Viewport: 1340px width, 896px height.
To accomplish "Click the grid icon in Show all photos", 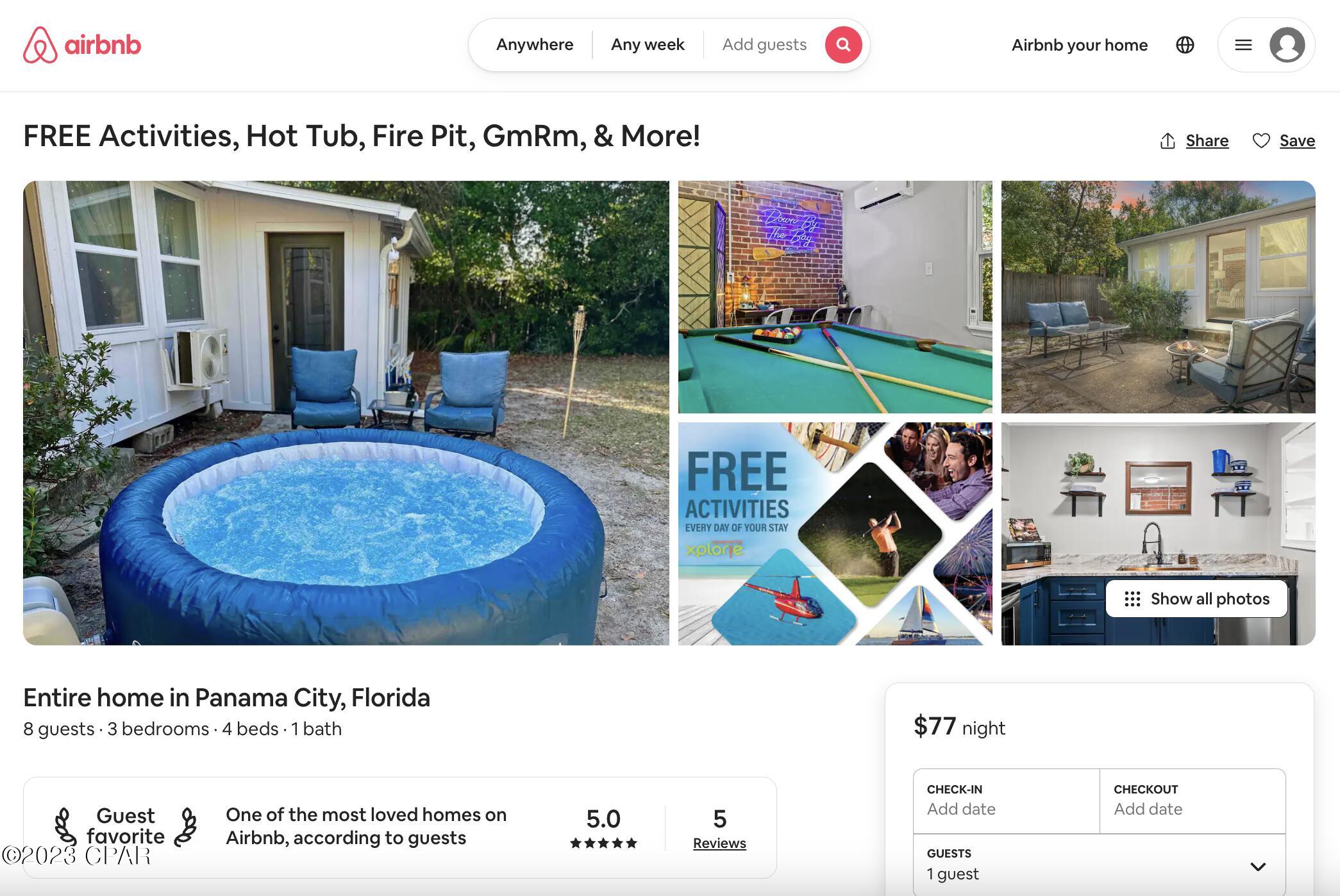I will click(1132, 599).
